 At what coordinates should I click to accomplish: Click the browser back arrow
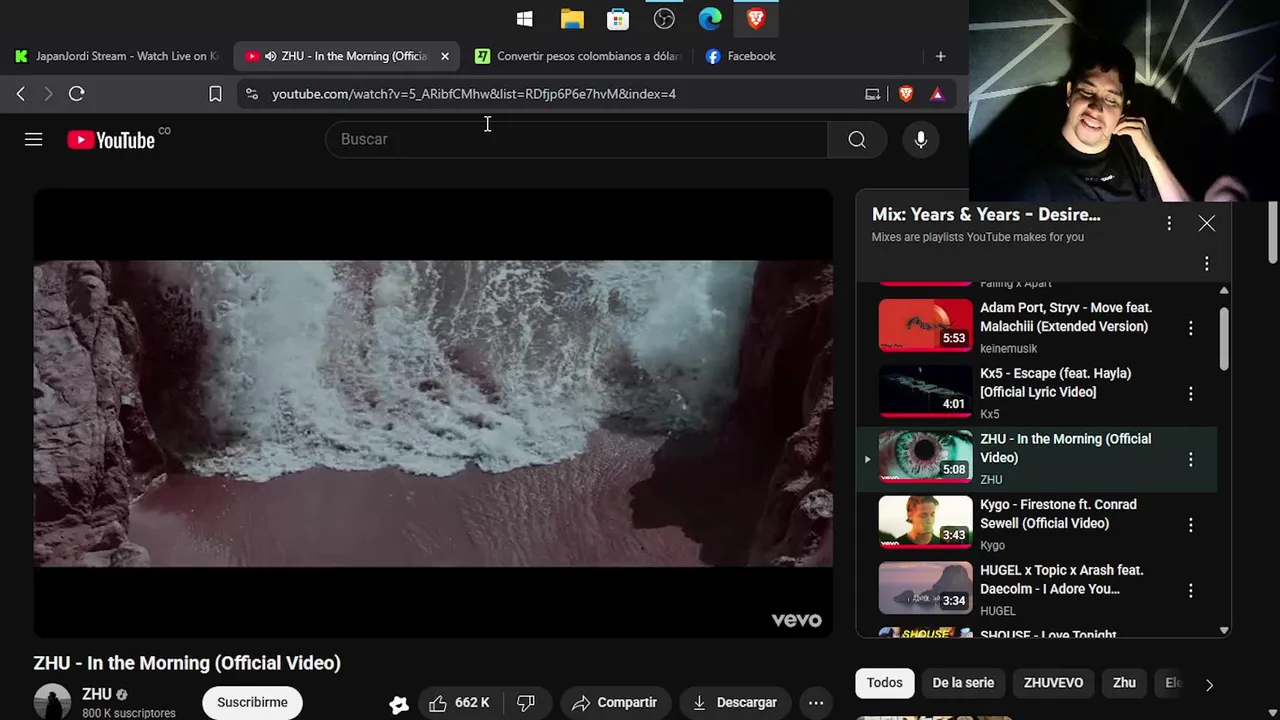pyautogui.click(x=21, y=94)
